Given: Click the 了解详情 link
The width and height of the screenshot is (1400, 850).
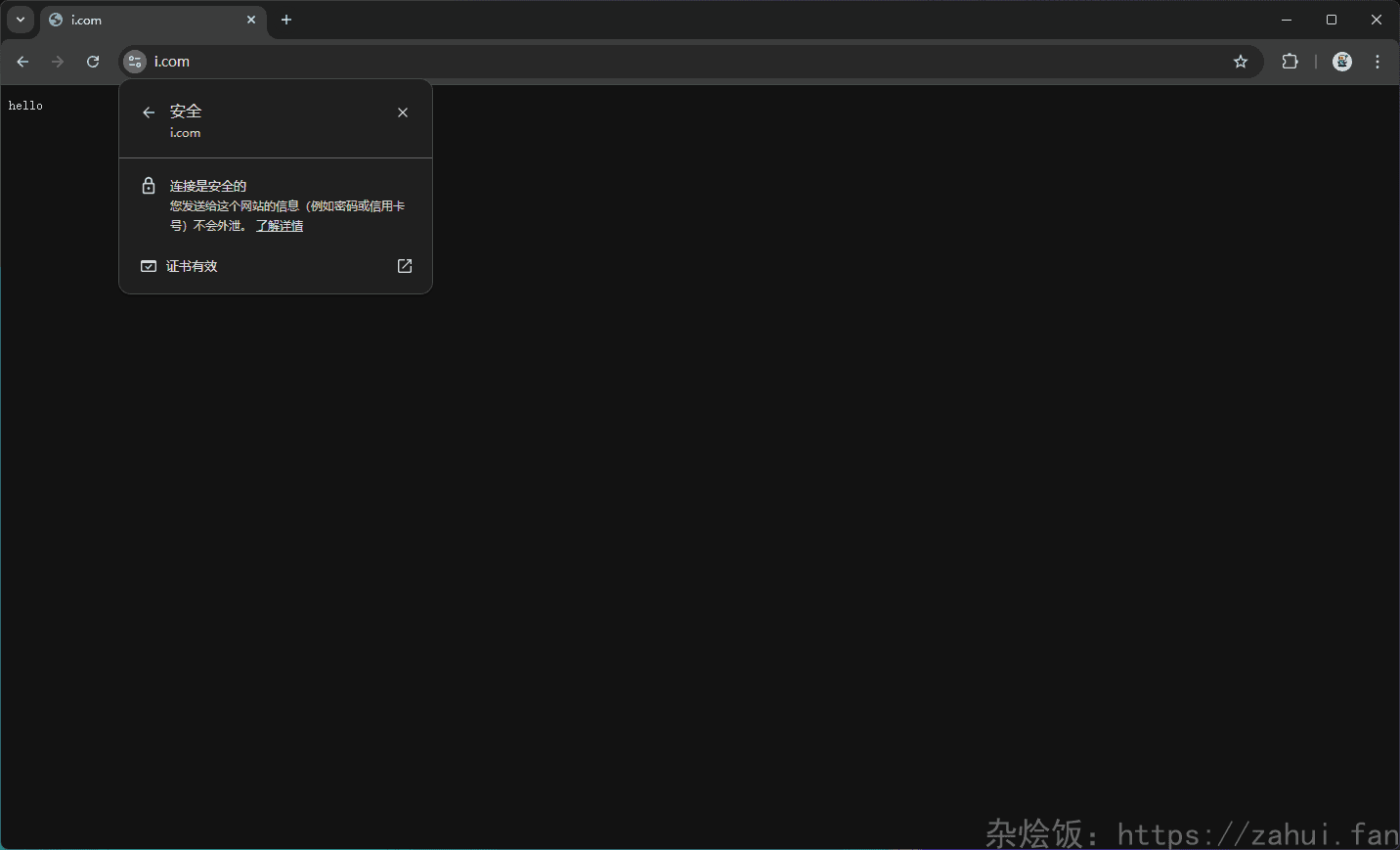Looking at the screenshot, I should (280, 226).
